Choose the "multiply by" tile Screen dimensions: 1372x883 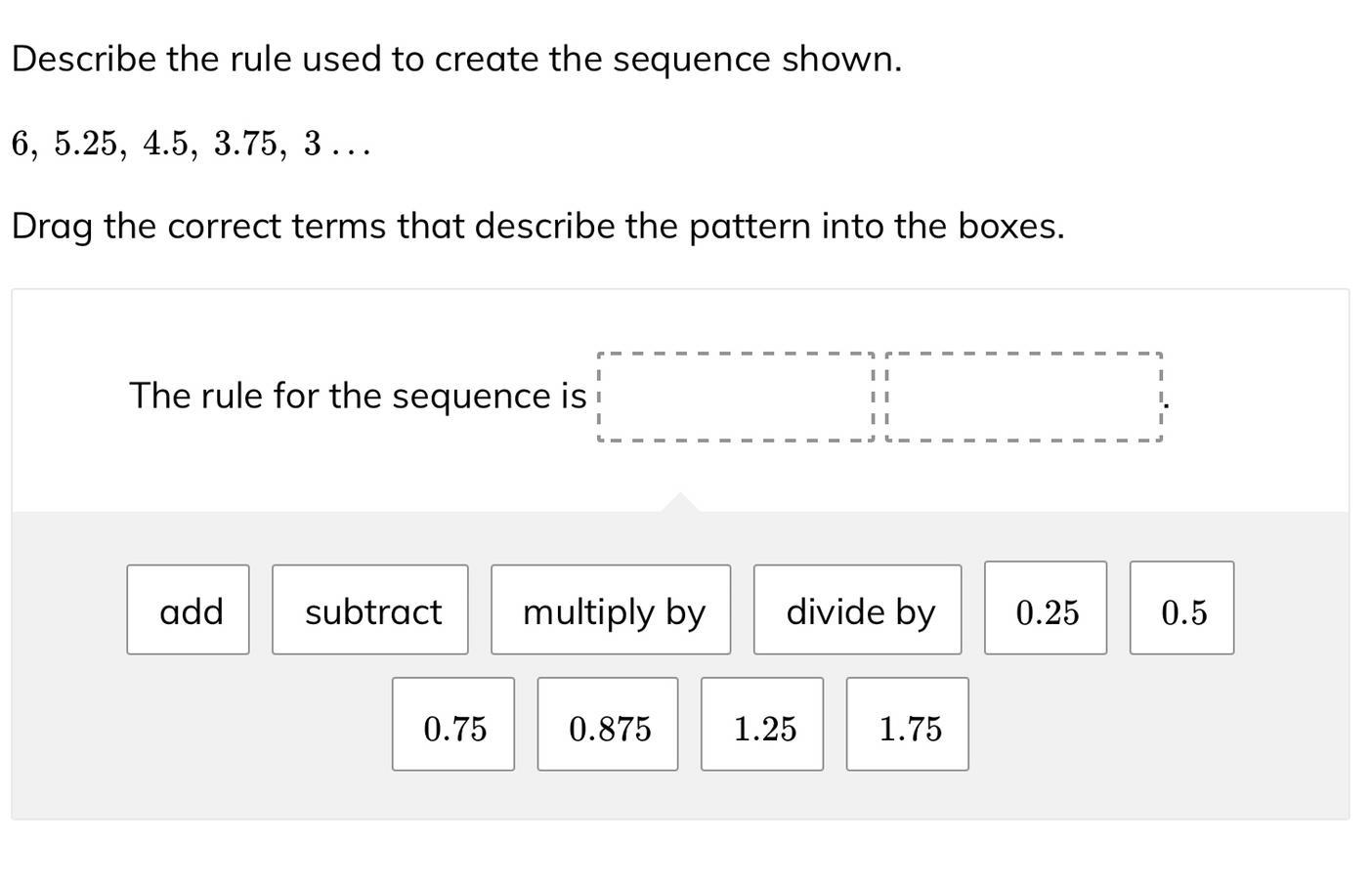click(x=611, y=610)
